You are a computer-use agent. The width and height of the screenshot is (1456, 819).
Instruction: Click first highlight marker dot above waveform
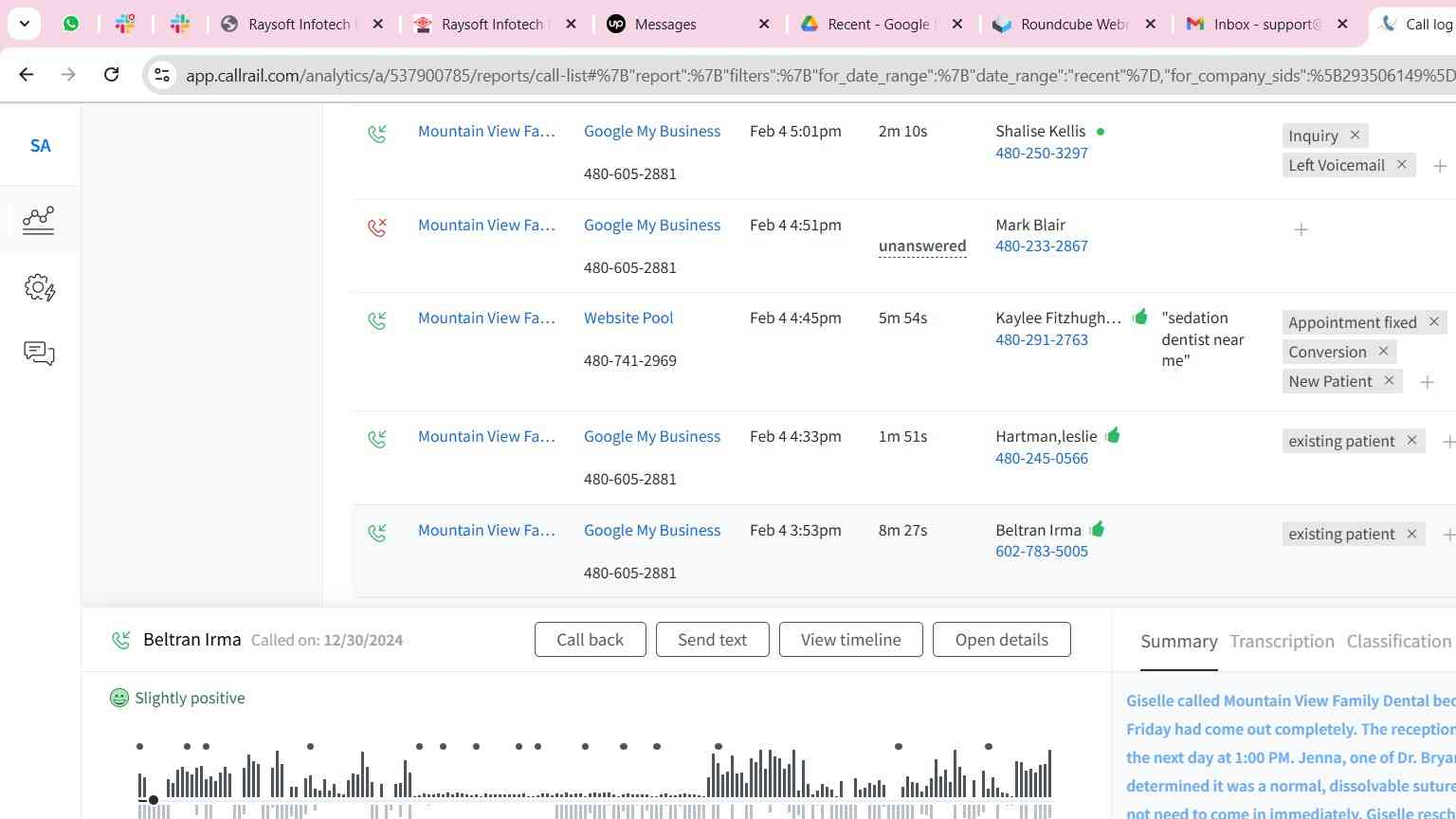139,747
